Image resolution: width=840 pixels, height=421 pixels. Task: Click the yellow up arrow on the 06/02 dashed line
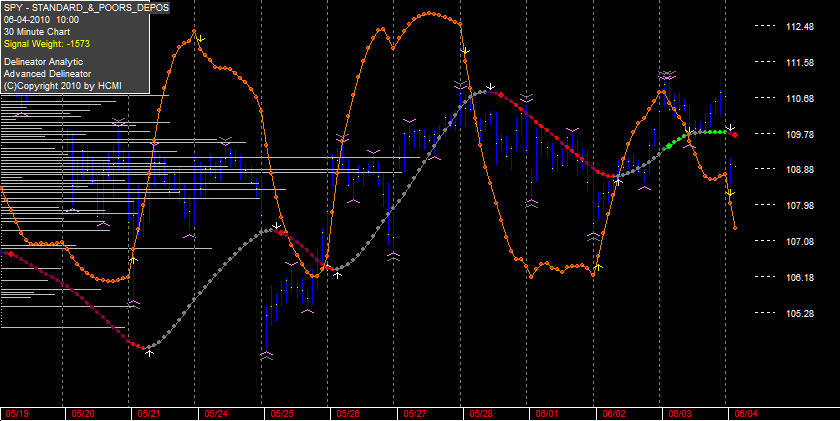tap(598, 266)
